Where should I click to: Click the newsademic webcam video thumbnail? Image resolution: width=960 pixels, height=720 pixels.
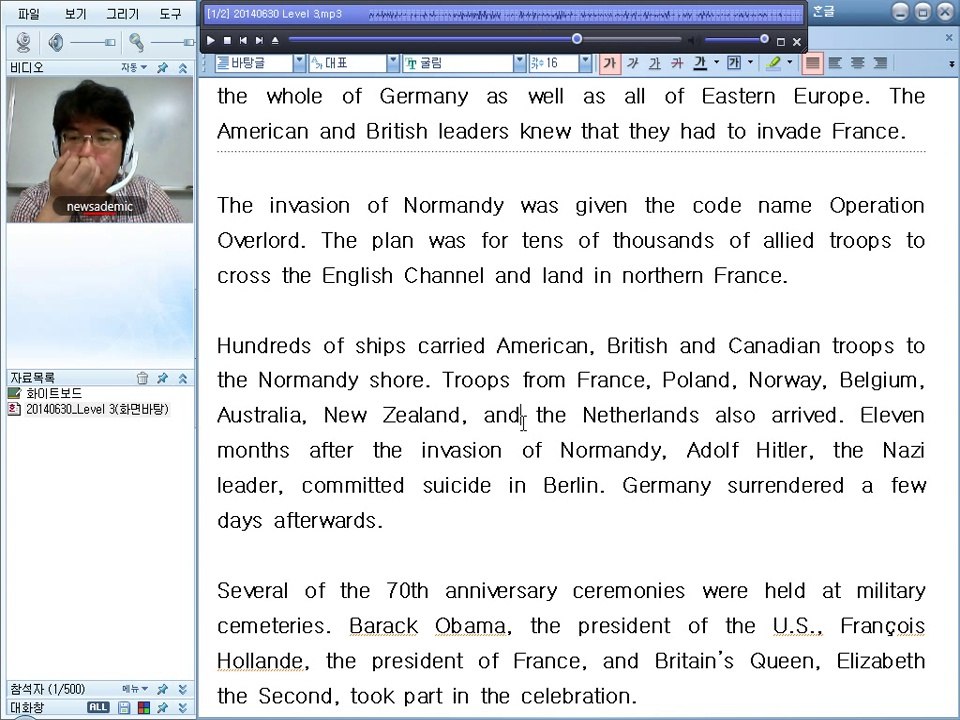pos(100,150)
